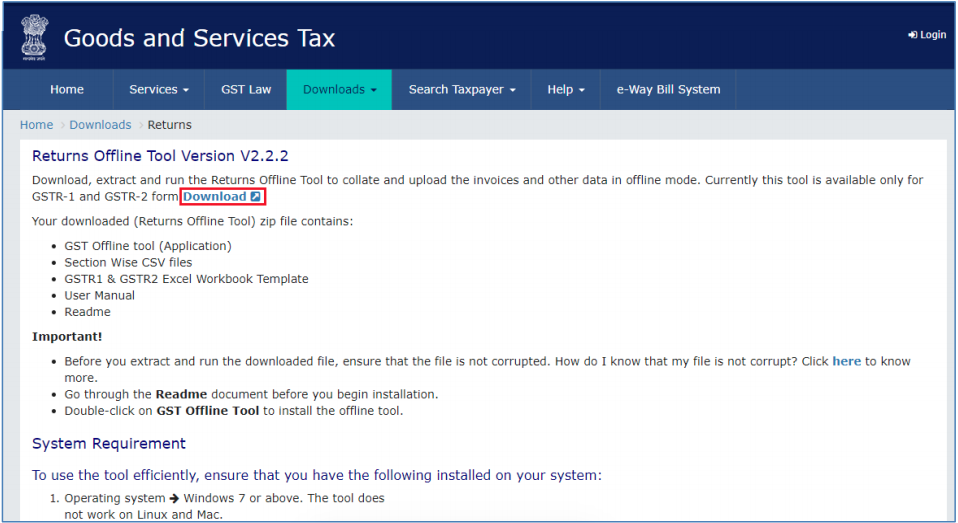Go to the Home menu item
The width and height of the screenshot is (958, 523).
tap(67, 89)
